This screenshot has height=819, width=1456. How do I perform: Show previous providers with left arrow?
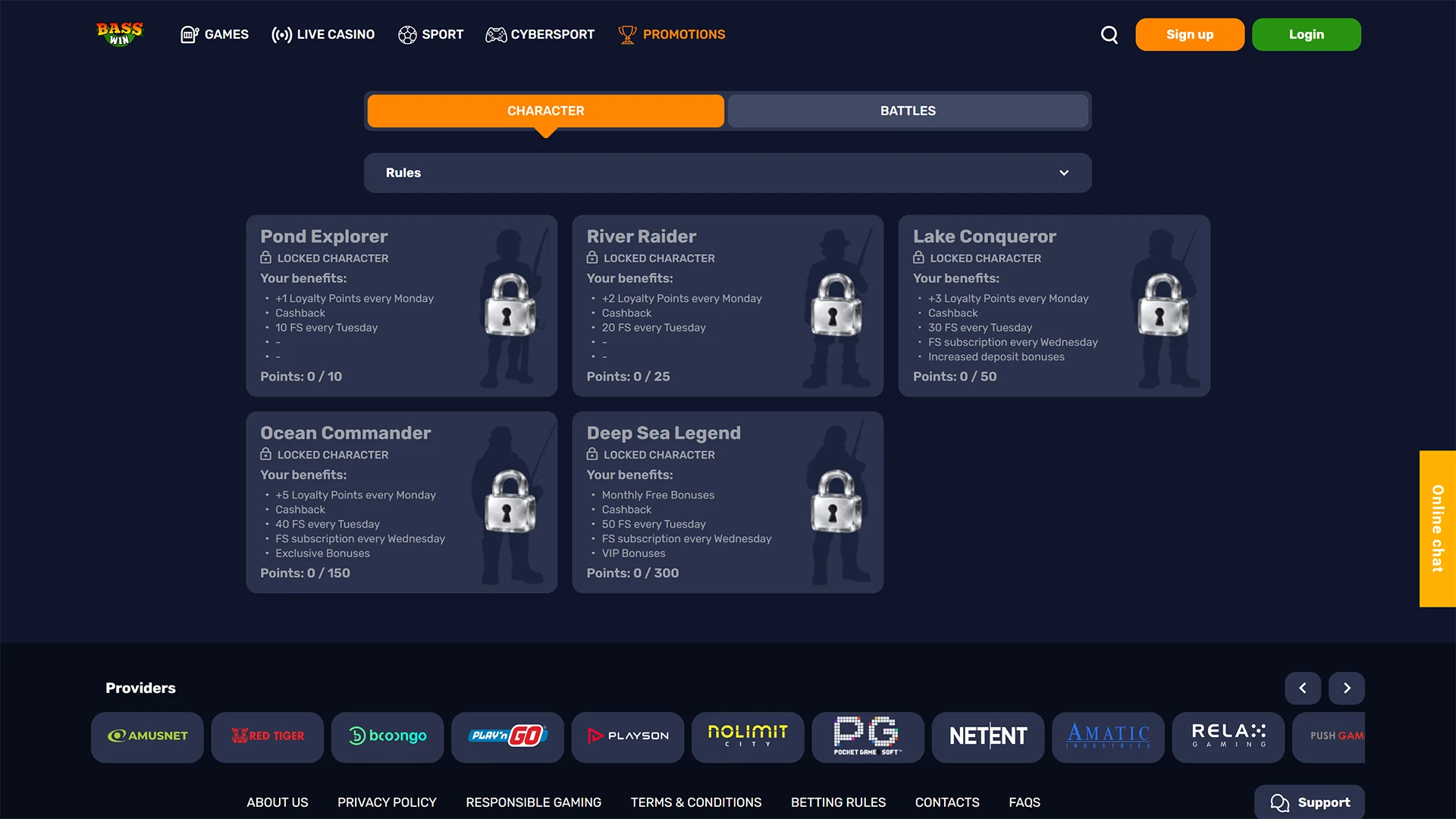tap(1303, 688)
